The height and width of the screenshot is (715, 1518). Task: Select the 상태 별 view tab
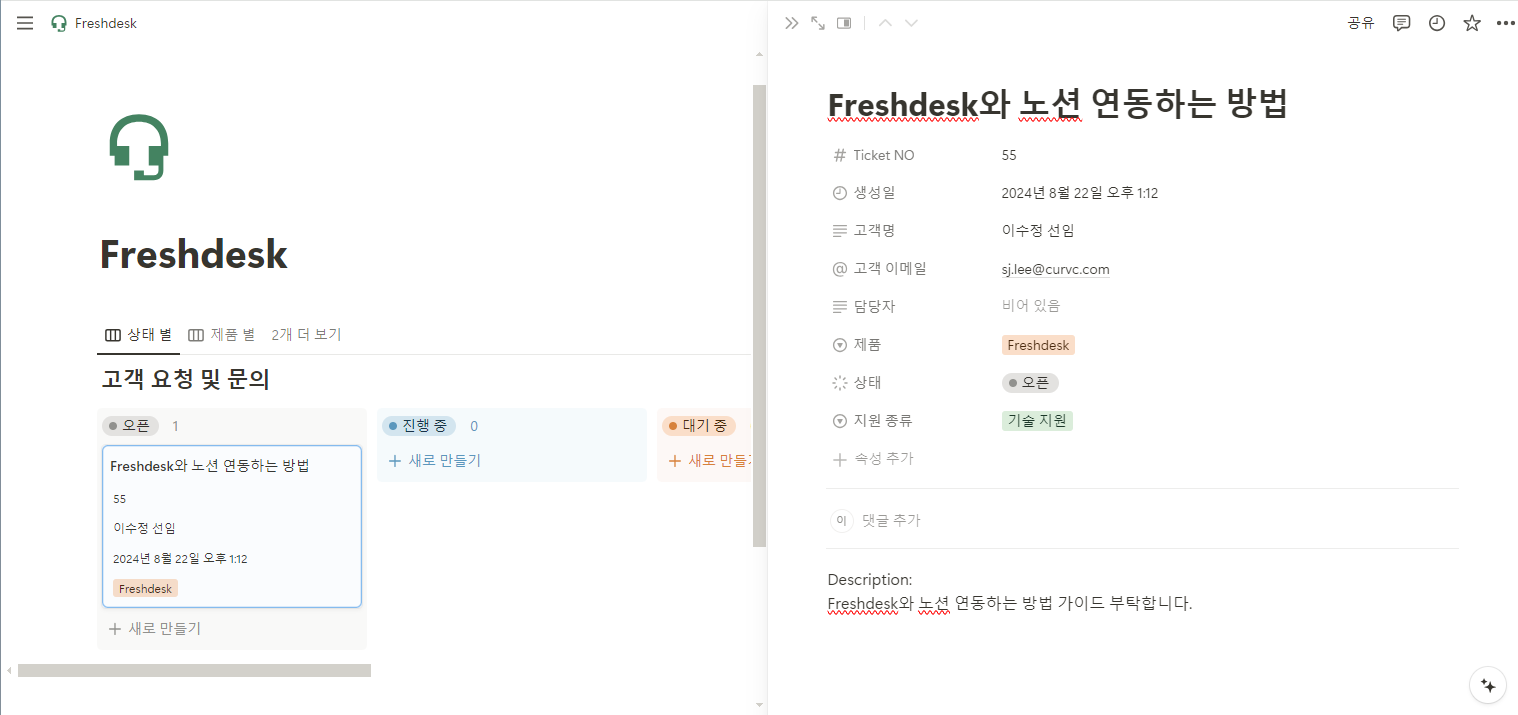click(139, 335)
